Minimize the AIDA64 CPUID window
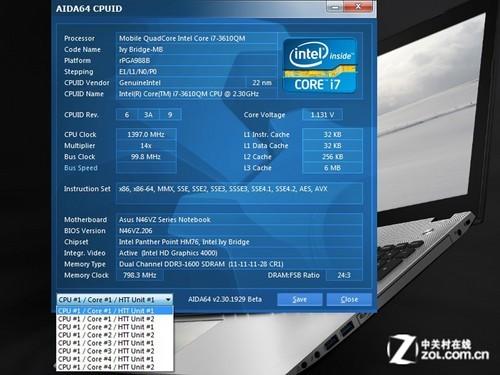The height and width of the screenshot is (375, 500). (335, 6)
